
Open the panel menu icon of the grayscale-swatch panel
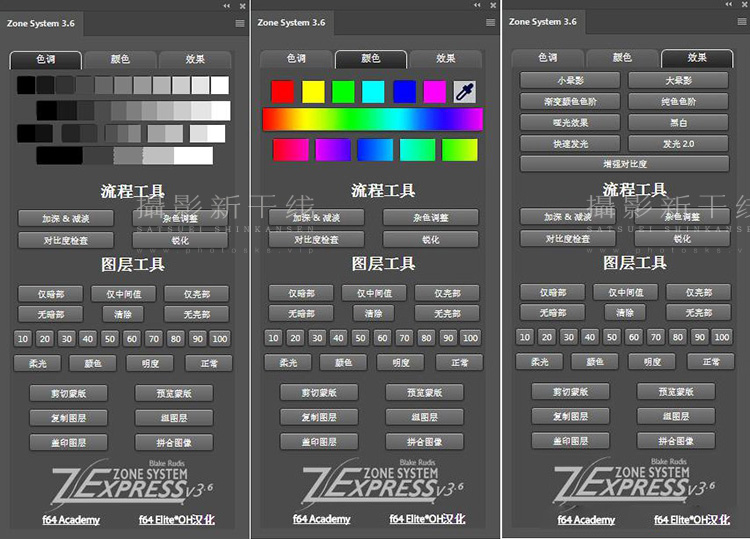tap(240, 23)
